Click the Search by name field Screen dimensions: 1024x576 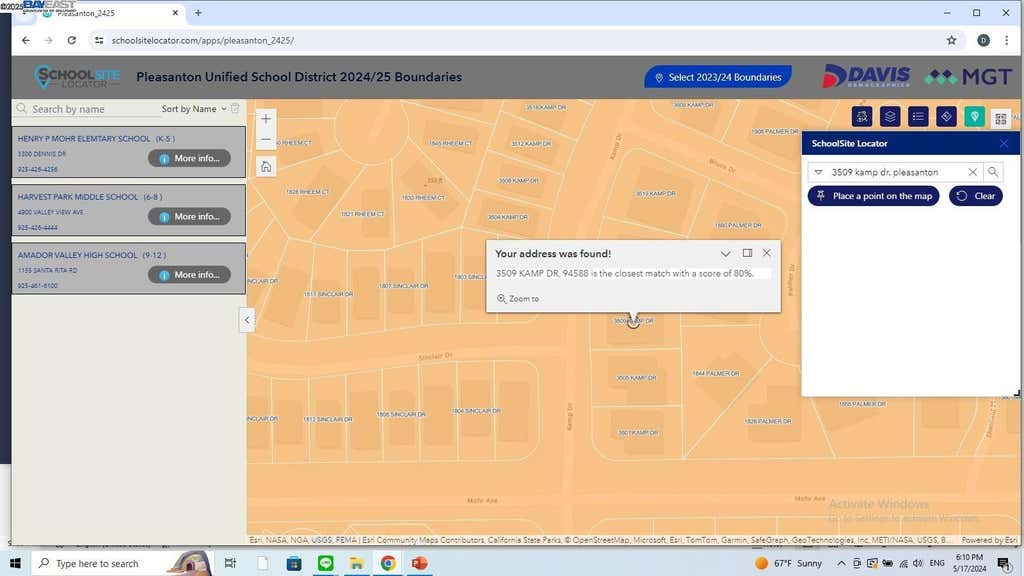[x=89, y=109]
